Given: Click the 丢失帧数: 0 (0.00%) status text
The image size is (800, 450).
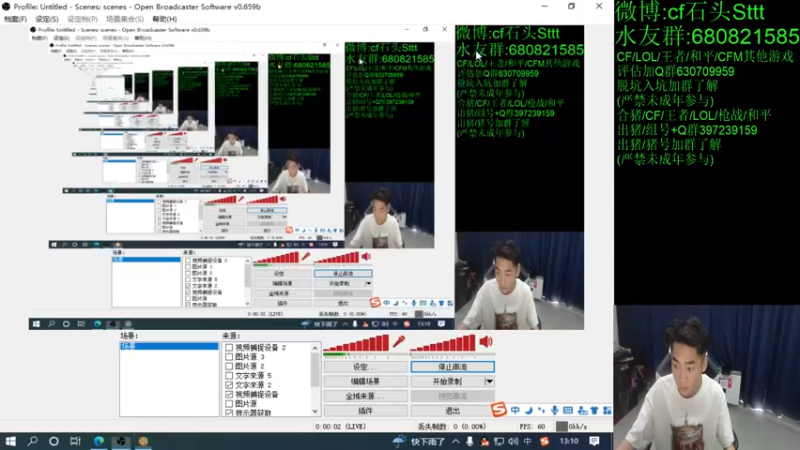Looking at the screenshot, I should pos(452,427).
